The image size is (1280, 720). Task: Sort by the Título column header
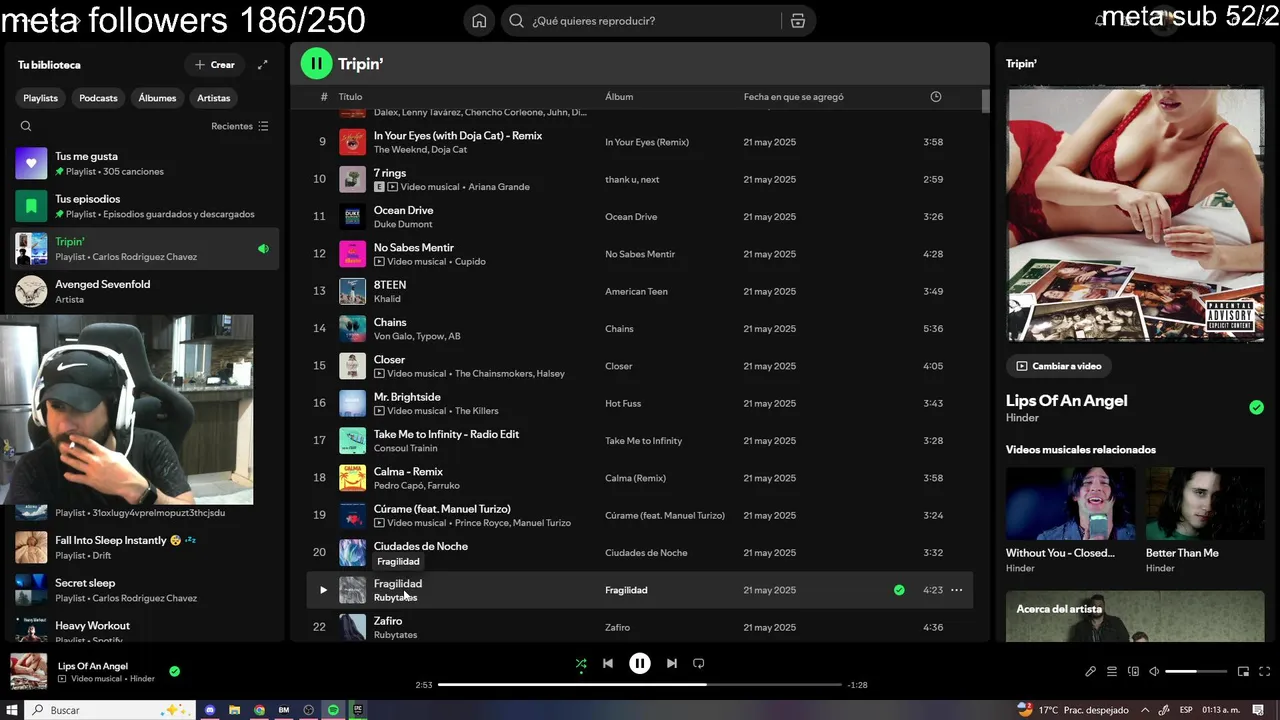[350, 97]
